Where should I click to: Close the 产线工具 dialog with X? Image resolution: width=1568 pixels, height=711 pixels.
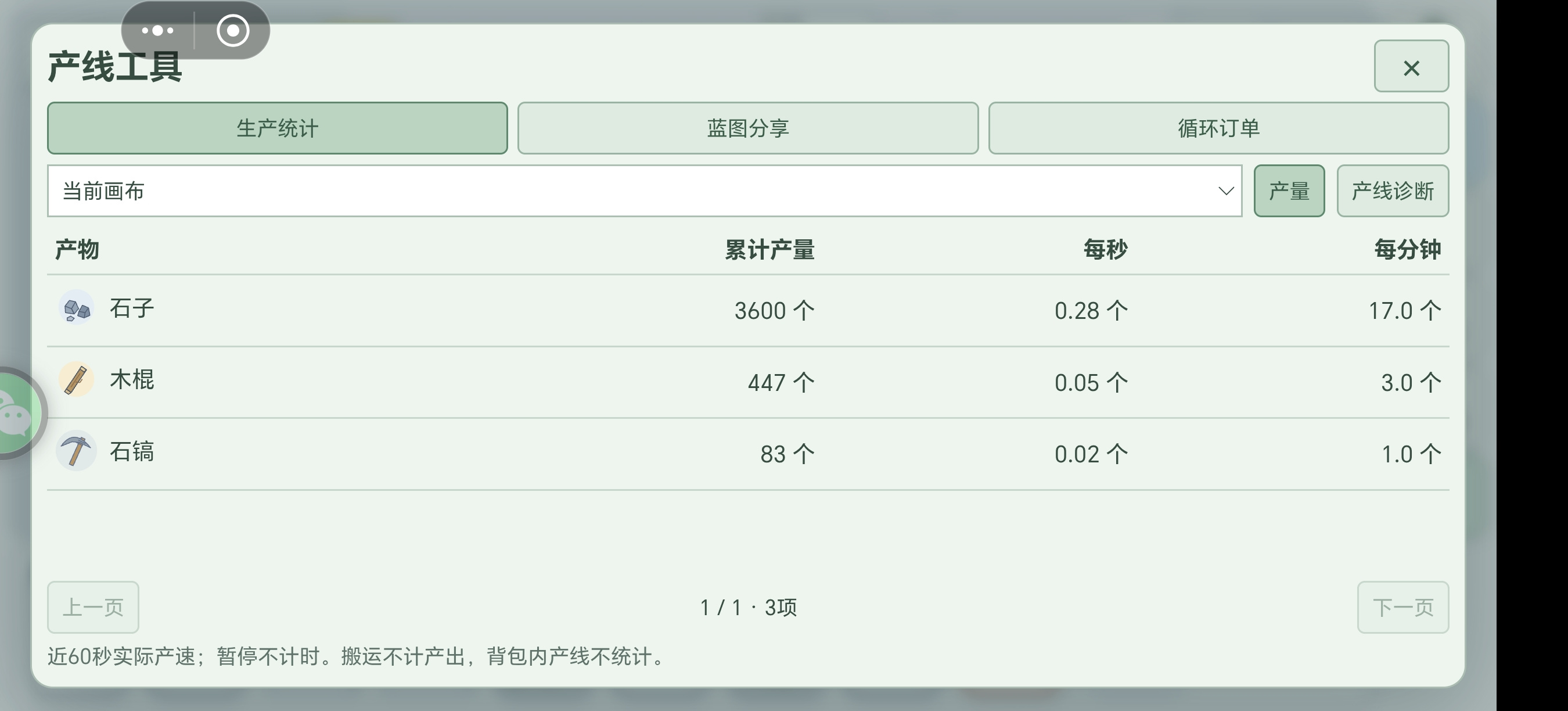tap(1411, 66)
